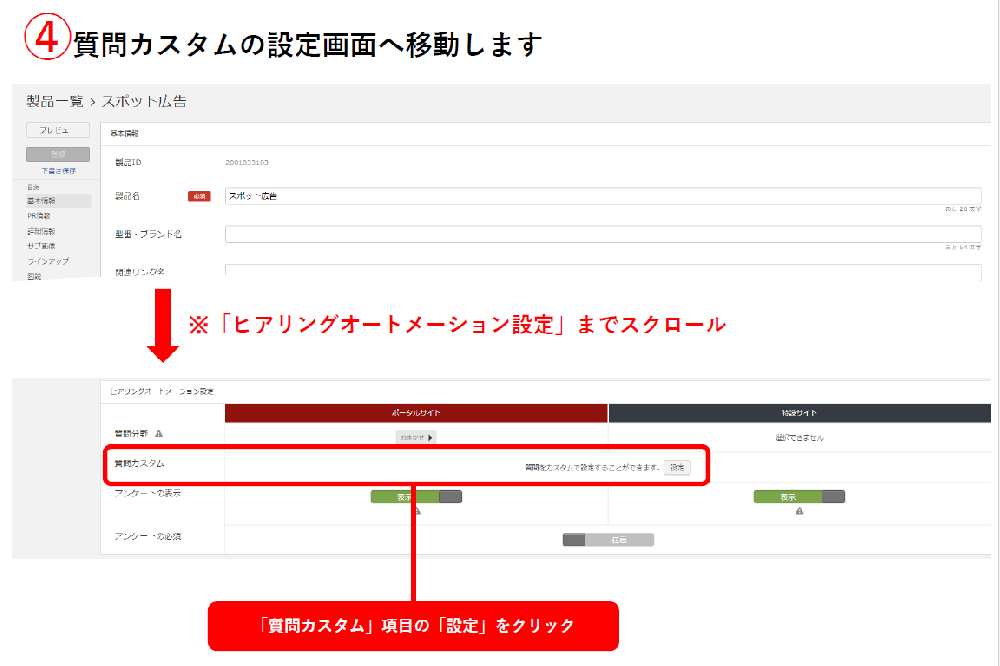
Task: Toggle アンケート display switch for 特設サイト
Action: [x=799, y=496]
